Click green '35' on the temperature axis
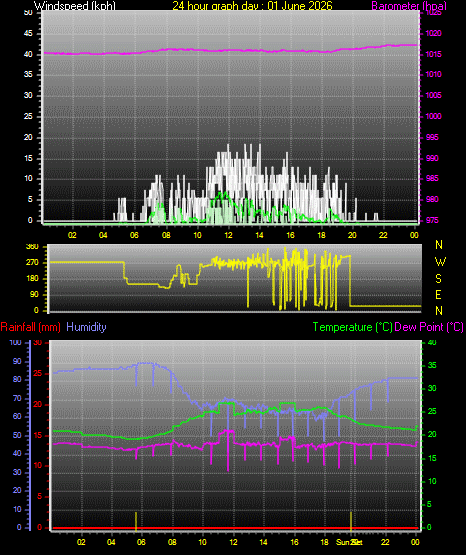The width and height of the screenshot is (466, 555). click(432, 366)
